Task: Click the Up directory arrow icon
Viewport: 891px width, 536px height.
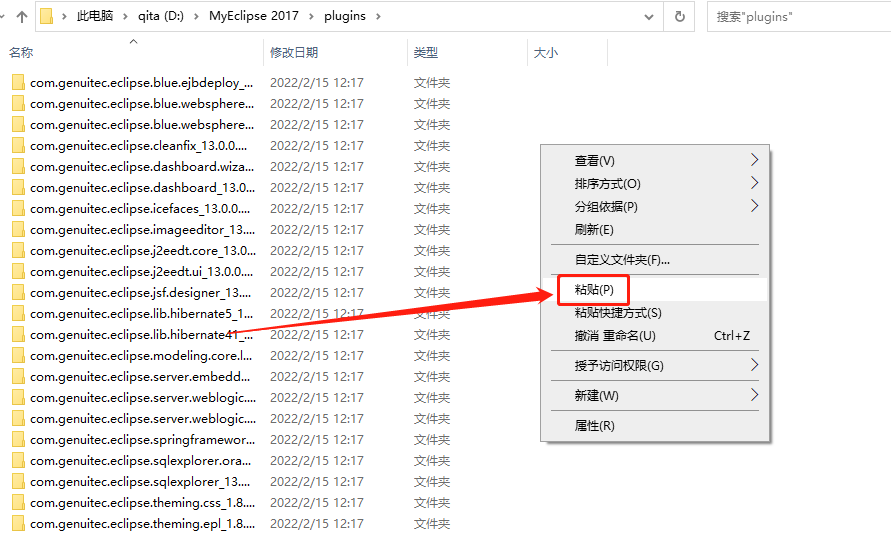Action: click(x=22, y=16)
